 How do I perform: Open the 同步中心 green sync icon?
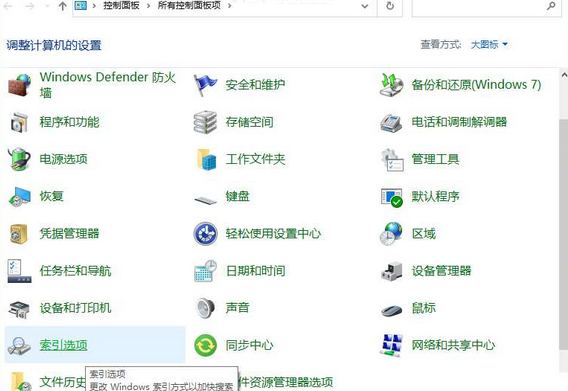pos(205,345)
